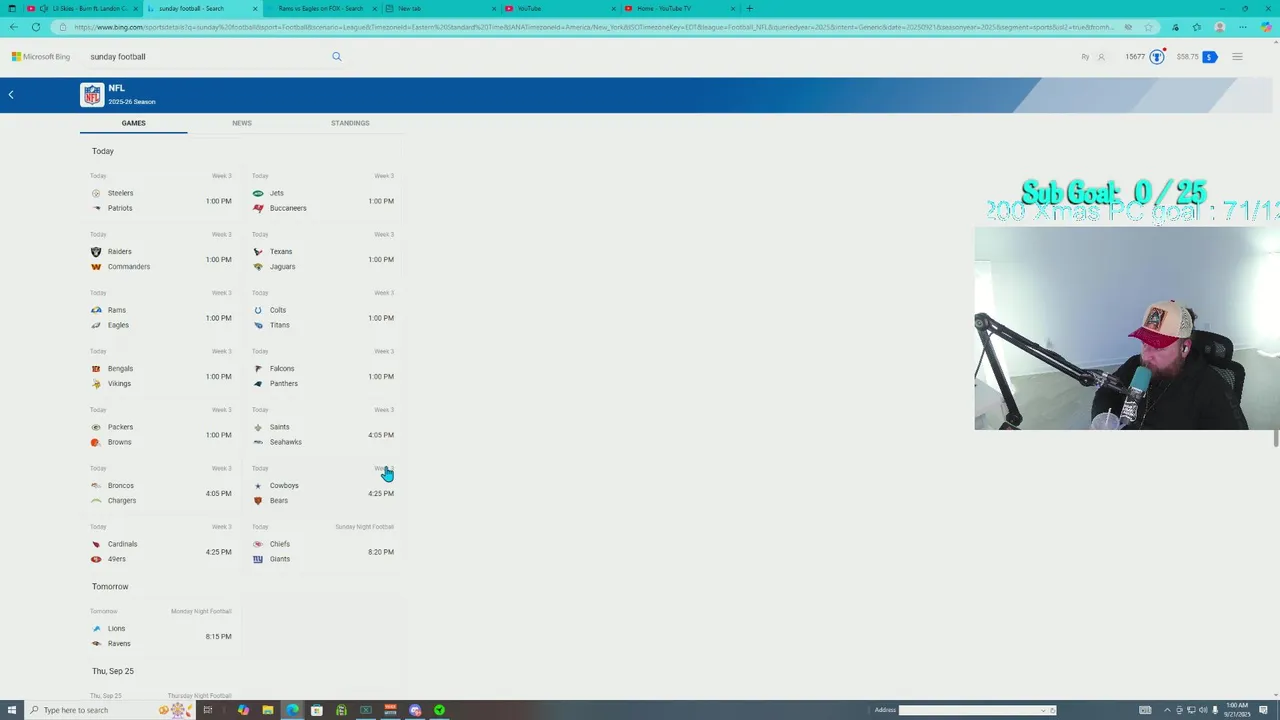Open Microsoft Edge on the taskbar
The width and height of the screenshot is (1280, 720).
click(x=292, y=710)
